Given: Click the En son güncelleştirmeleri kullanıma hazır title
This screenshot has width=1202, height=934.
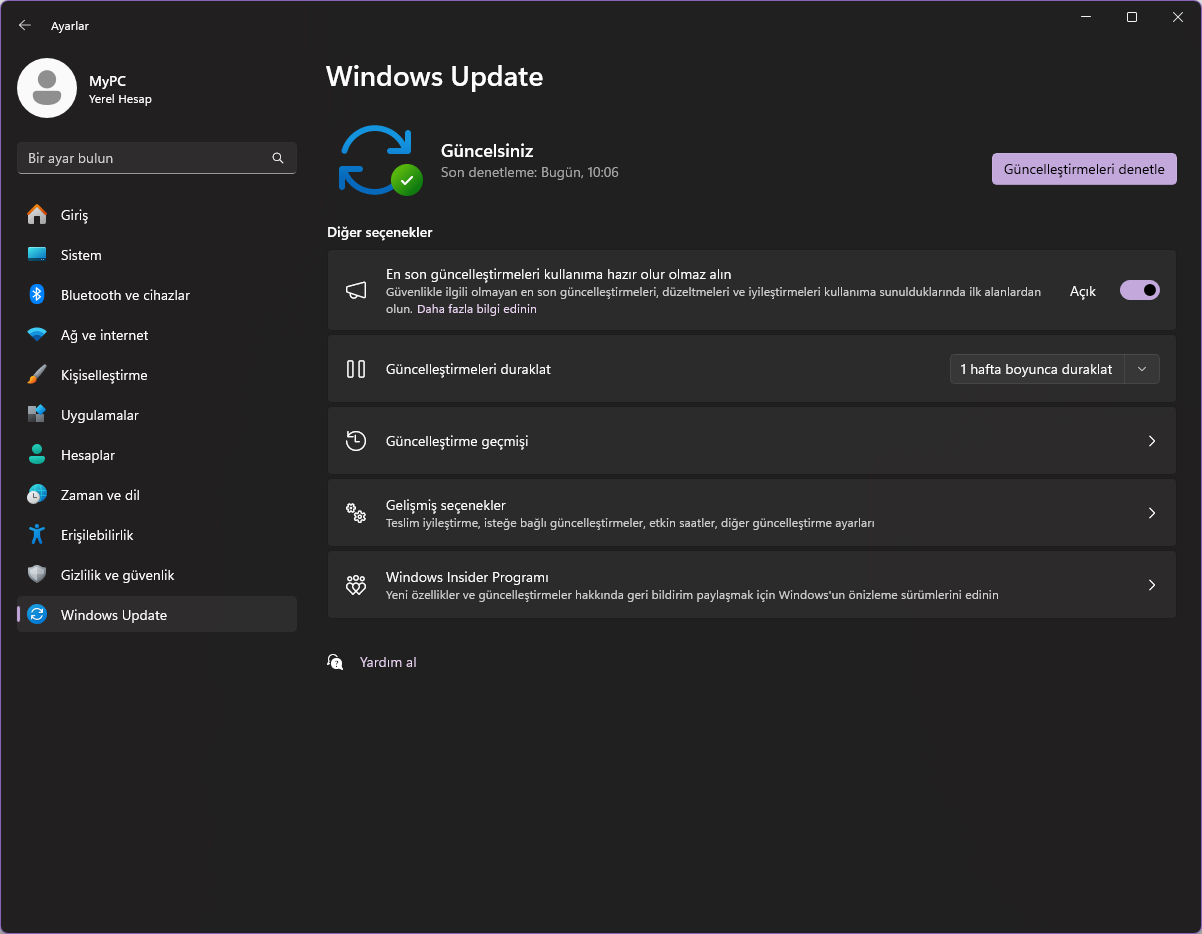Looking at the screenshot, I should [x=559, y=274].
